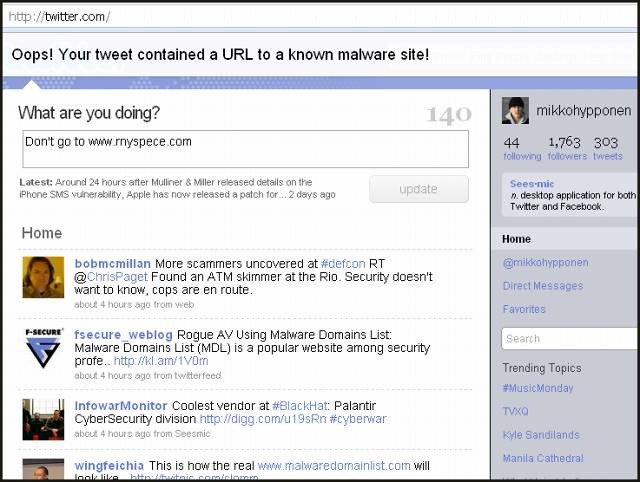Open the Seesmic promo link
Viewport: 640px width, 482px height.
click(x=532, y=184)
